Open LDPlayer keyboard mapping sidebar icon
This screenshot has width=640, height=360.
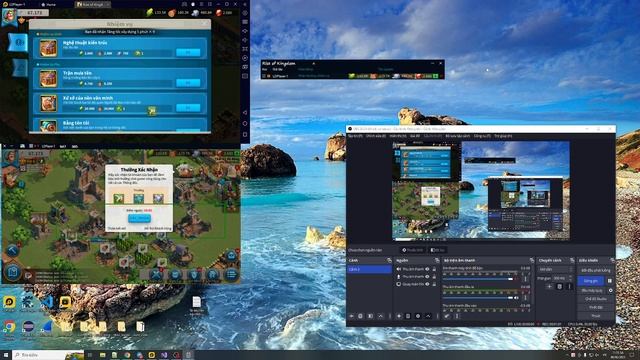(x=245, y=22)
